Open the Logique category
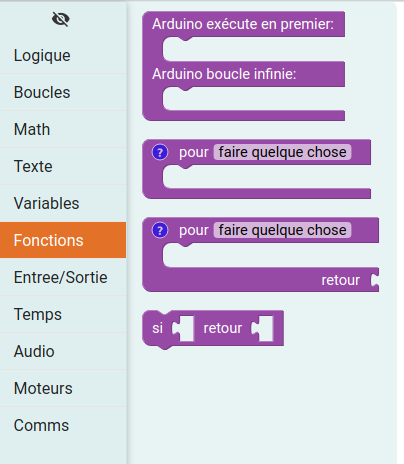The height and width of the screenshot is (464, 404). pos(63,55)
